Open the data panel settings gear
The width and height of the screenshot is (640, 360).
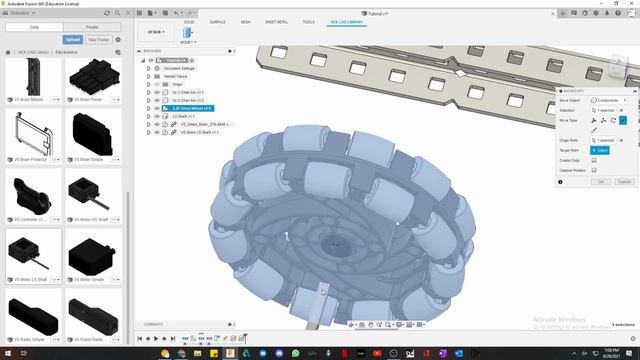118,40
